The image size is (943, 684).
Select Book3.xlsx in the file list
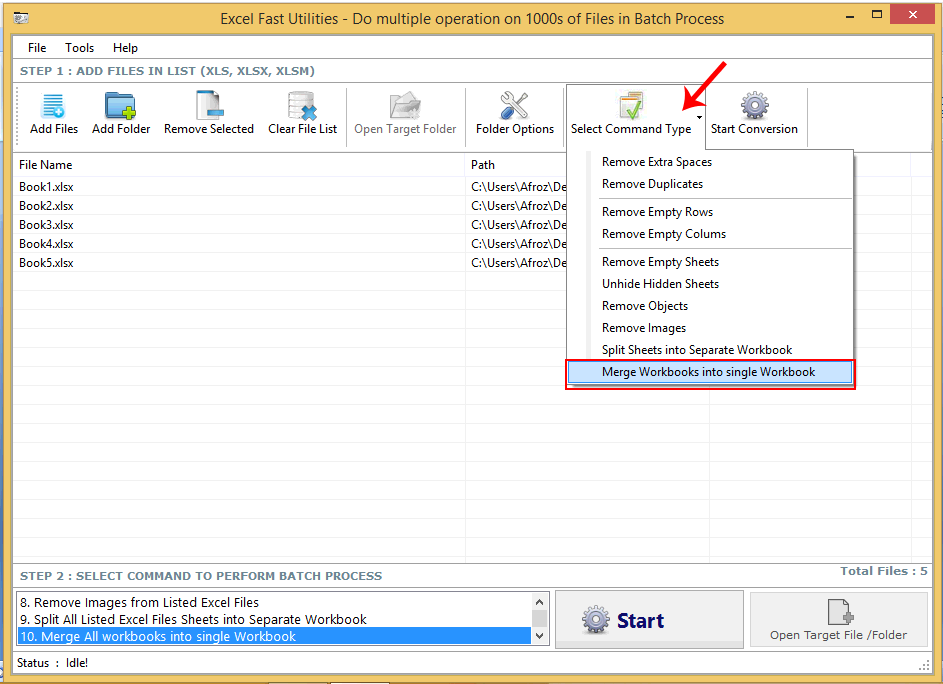pyautogui.click(x=46, y=224)
